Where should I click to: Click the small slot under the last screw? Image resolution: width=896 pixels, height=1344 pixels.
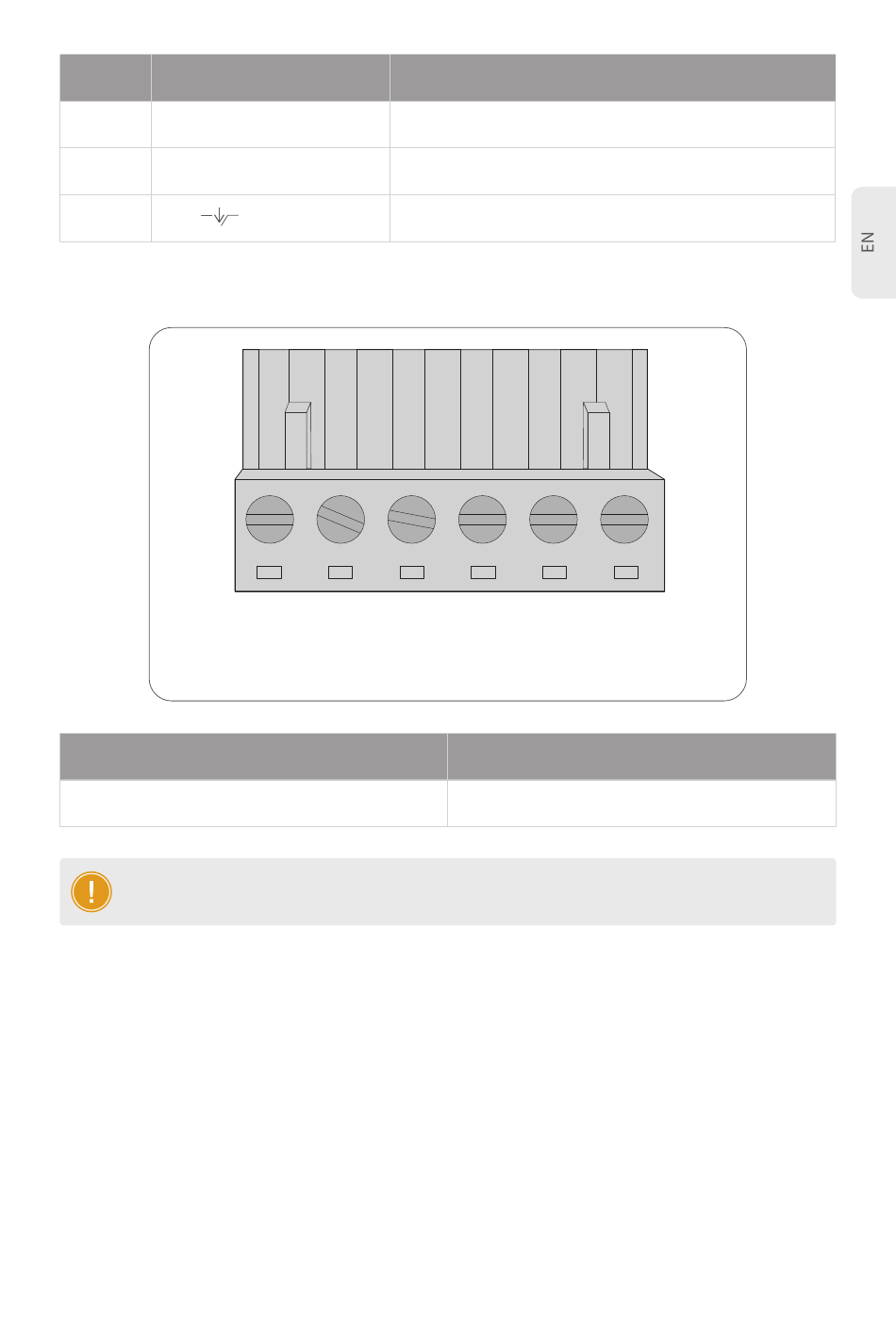(626, 572)
